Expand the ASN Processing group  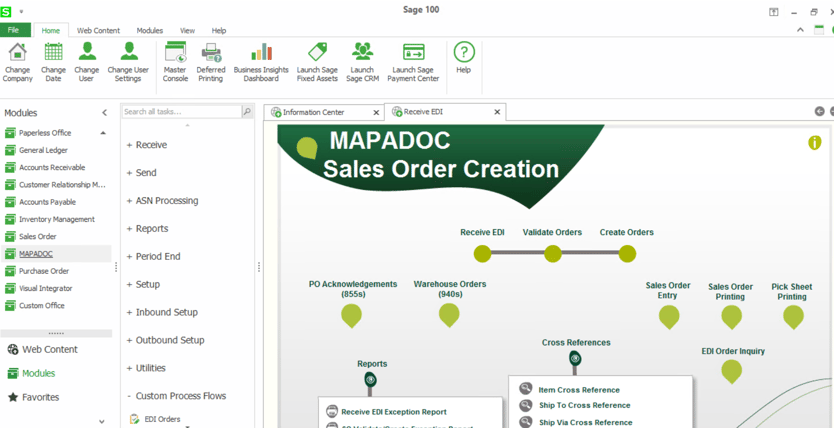162,200
